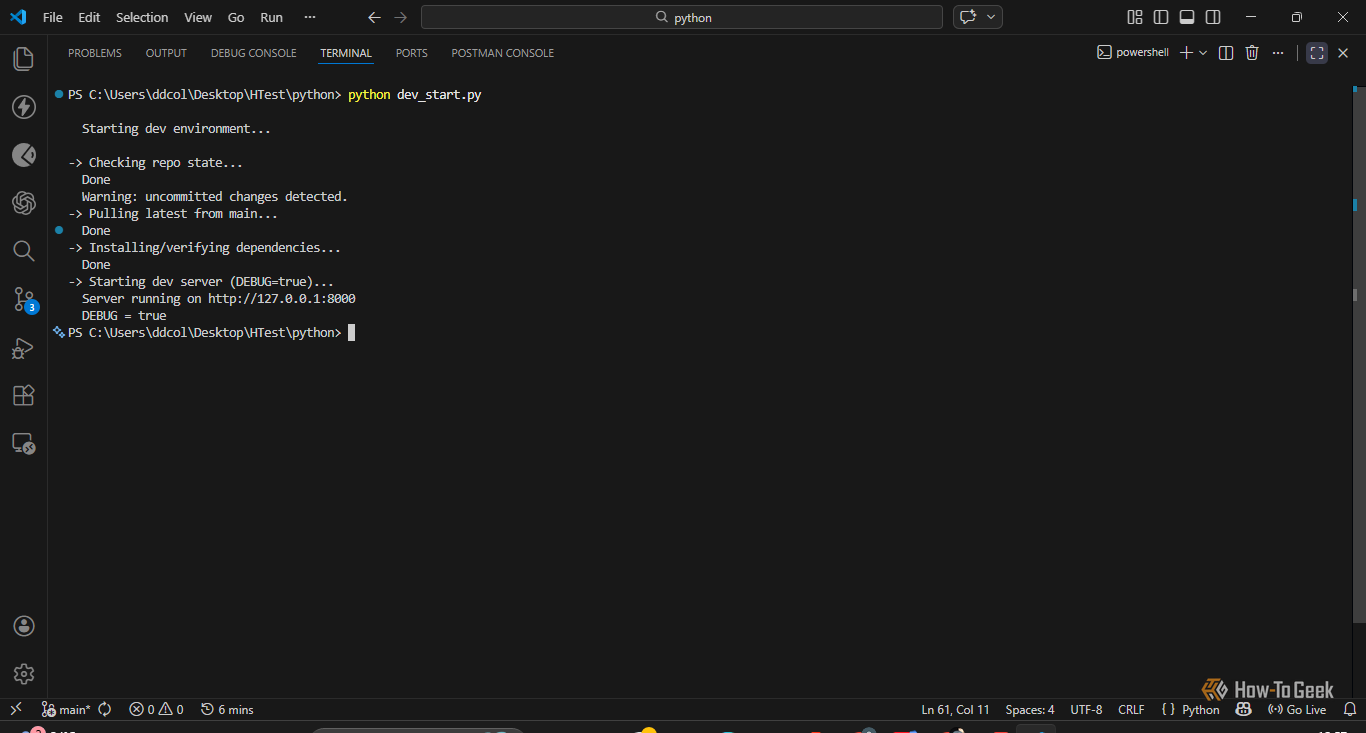Image resolution: width=1366 pixels, height=733 pixels.
Task: Expand the chevron next to Copilot chat
Action: 991,17
